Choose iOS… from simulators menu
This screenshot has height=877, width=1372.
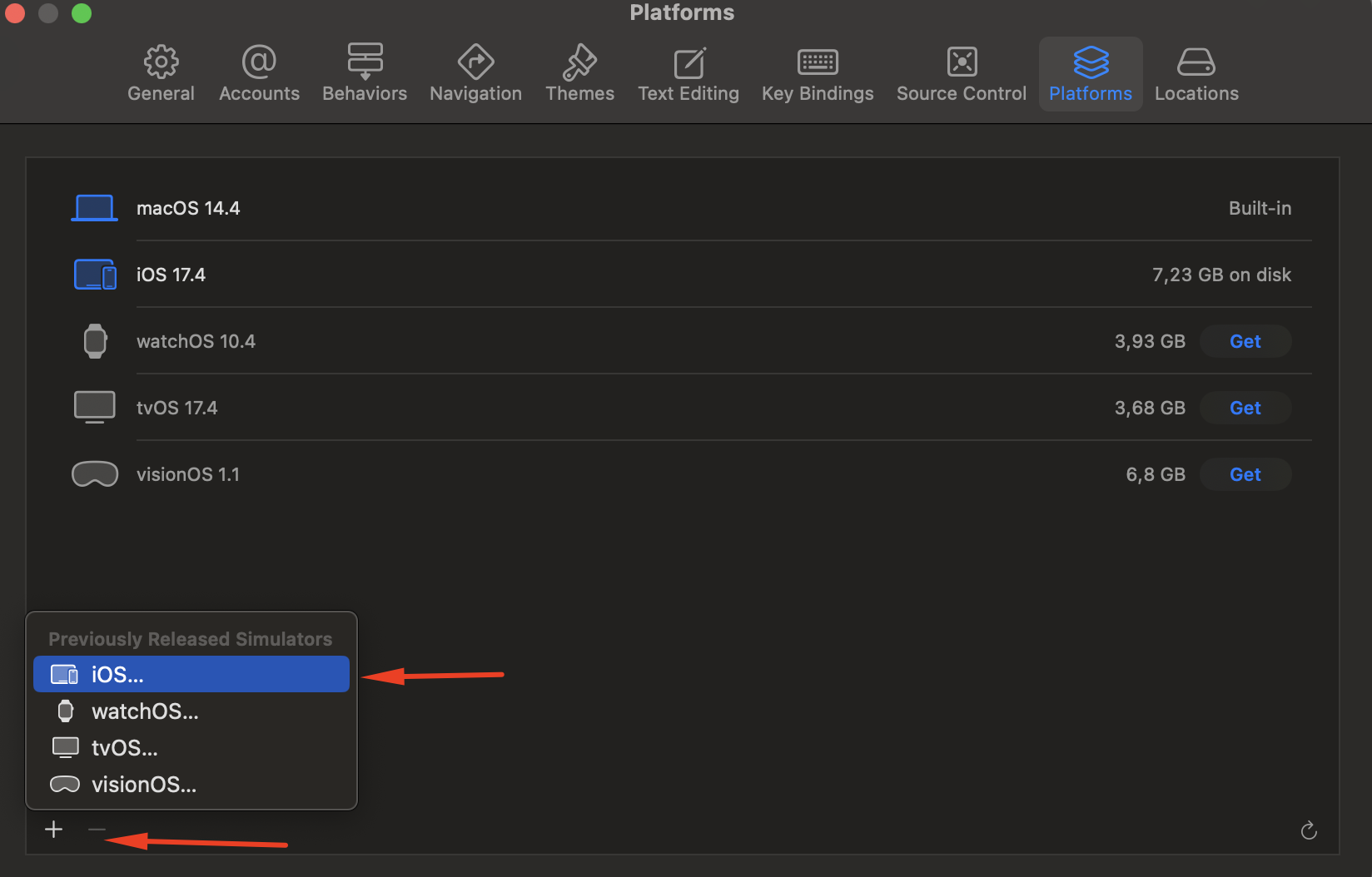tap(191, 674)
